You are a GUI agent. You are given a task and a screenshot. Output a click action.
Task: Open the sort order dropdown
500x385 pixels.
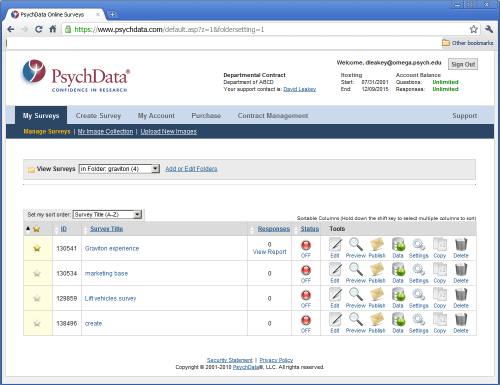pos(107,215)
